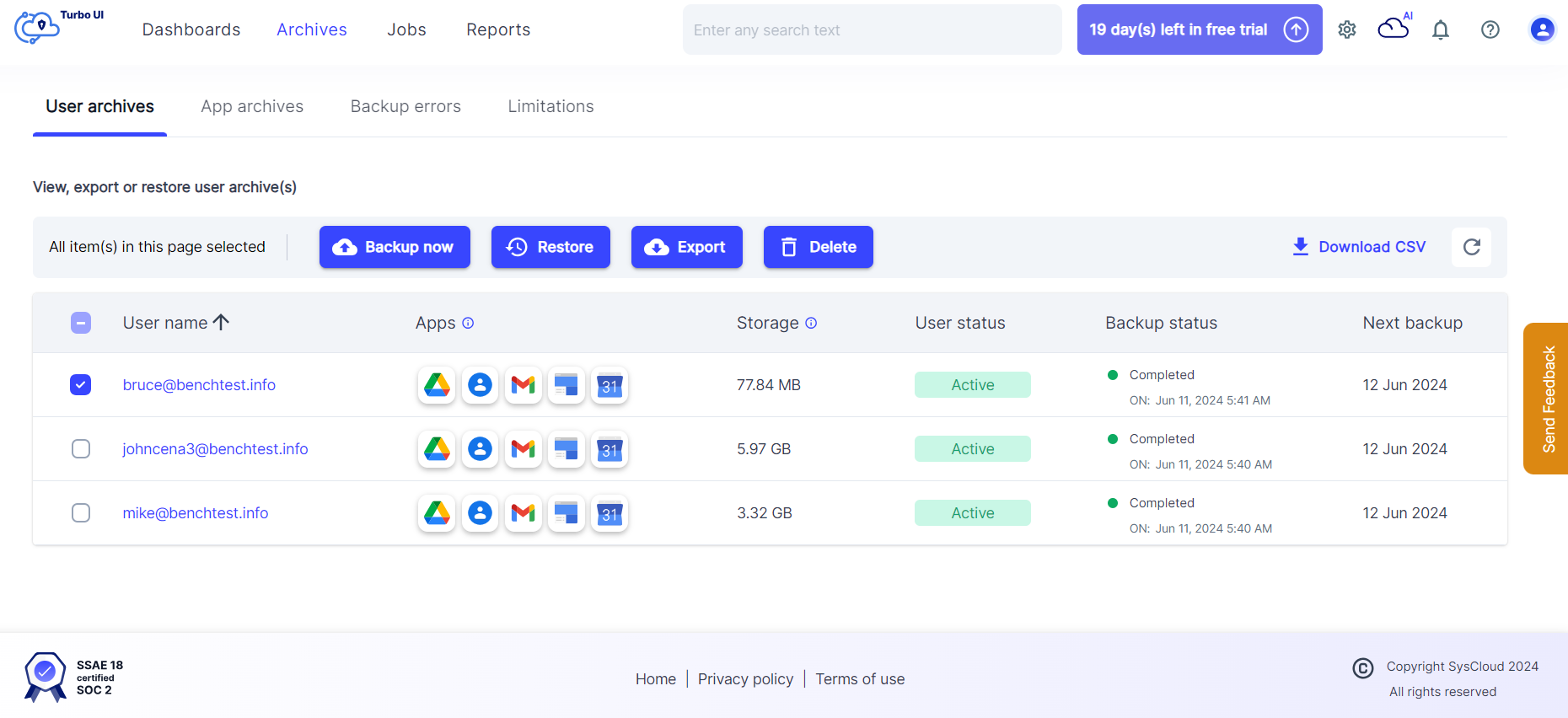Uncheck the bruce@benchtest.info checkbox
Viewport: 1568px width, 718px height.
pyautogui.click(x=81, y=385)
